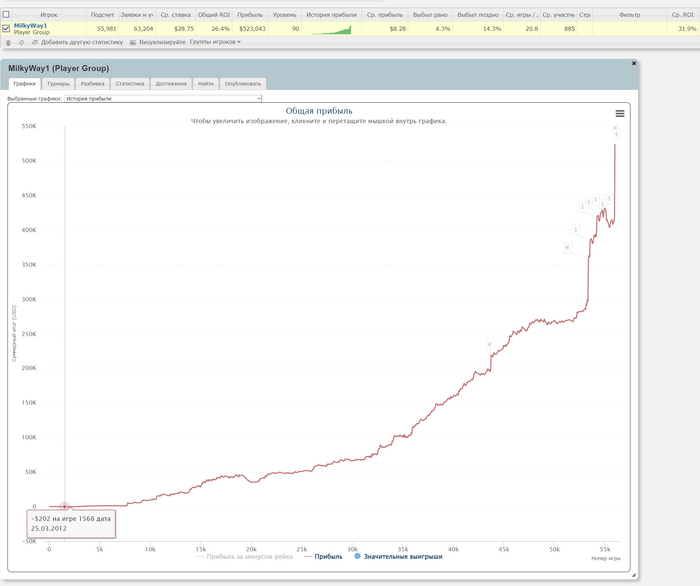The image size is (700, 586).
Task: Sort by the Игрок column header
Action: pyautogui.click(x=49, y=15)
